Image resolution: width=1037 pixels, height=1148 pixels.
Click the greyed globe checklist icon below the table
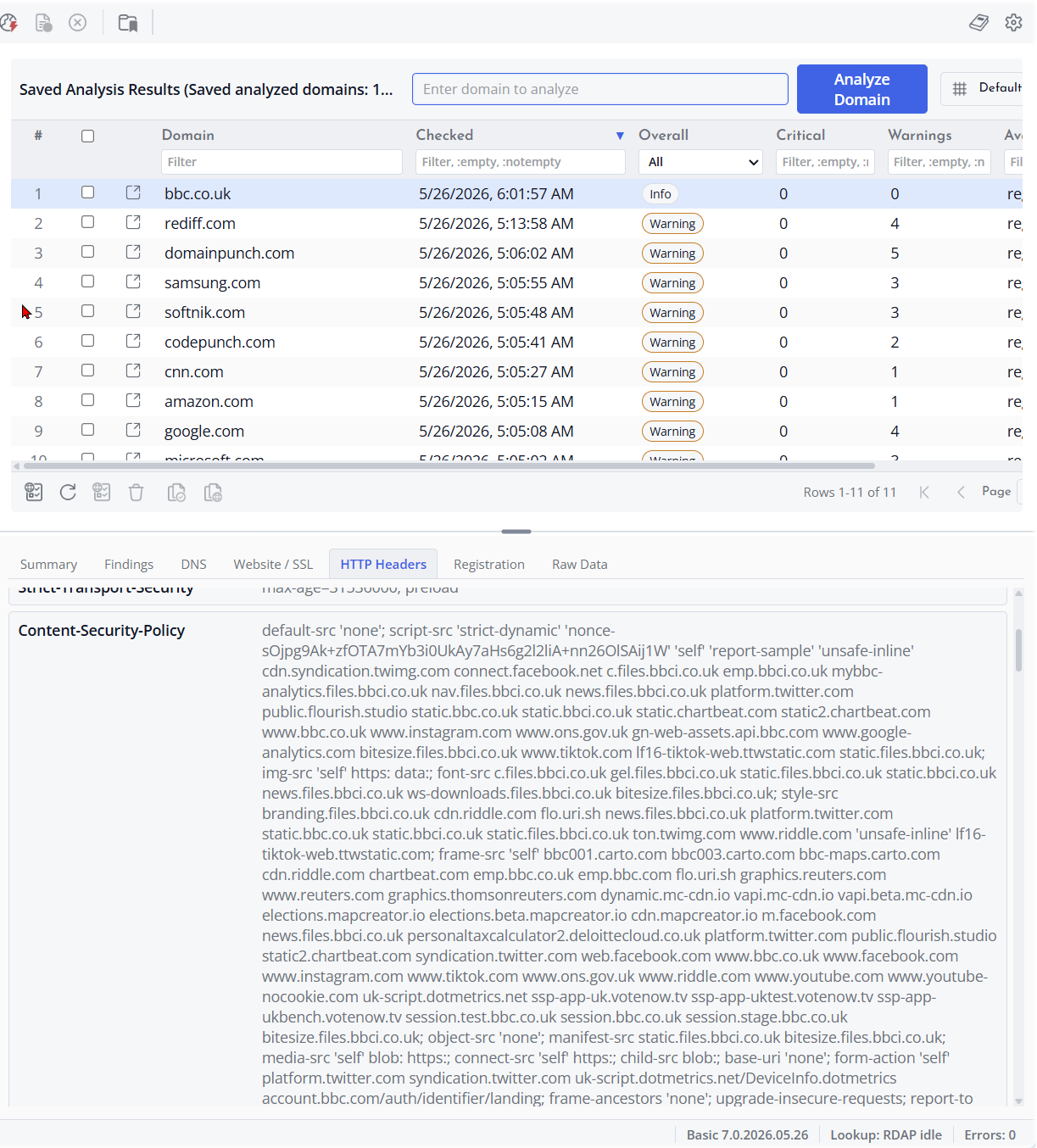[102, 492]
